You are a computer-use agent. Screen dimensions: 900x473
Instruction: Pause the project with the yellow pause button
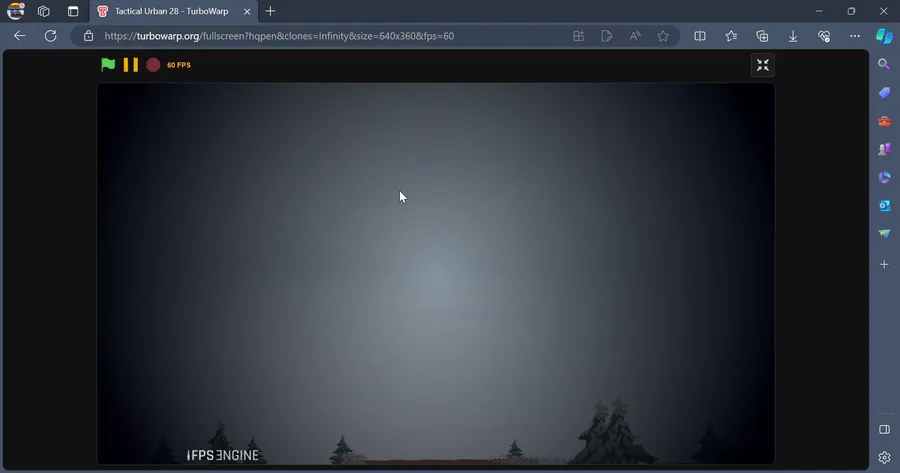pos(131,65)
